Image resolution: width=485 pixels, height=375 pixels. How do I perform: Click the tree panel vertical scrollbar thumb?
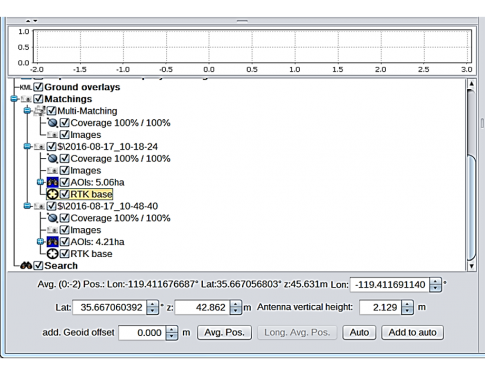[471, 207]
